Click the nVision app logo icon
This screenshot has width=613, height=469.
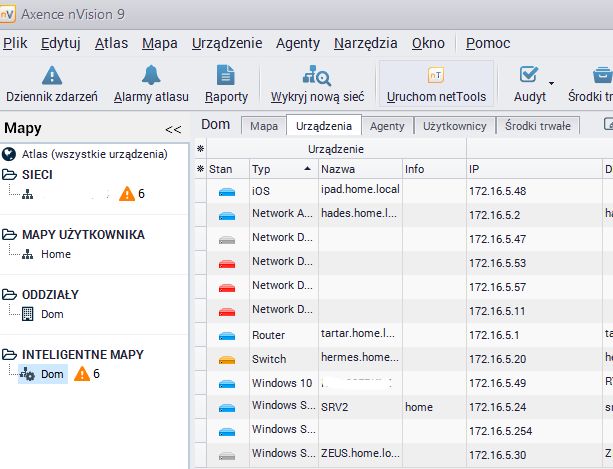coord(7,14)
